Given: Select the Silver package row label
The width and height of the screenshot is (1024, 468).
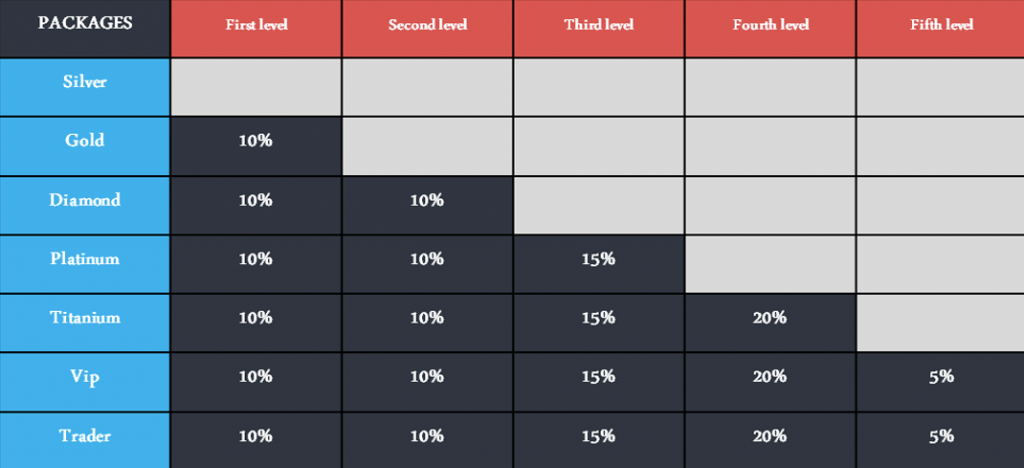Looking at the screenshot, I should 85,87.
